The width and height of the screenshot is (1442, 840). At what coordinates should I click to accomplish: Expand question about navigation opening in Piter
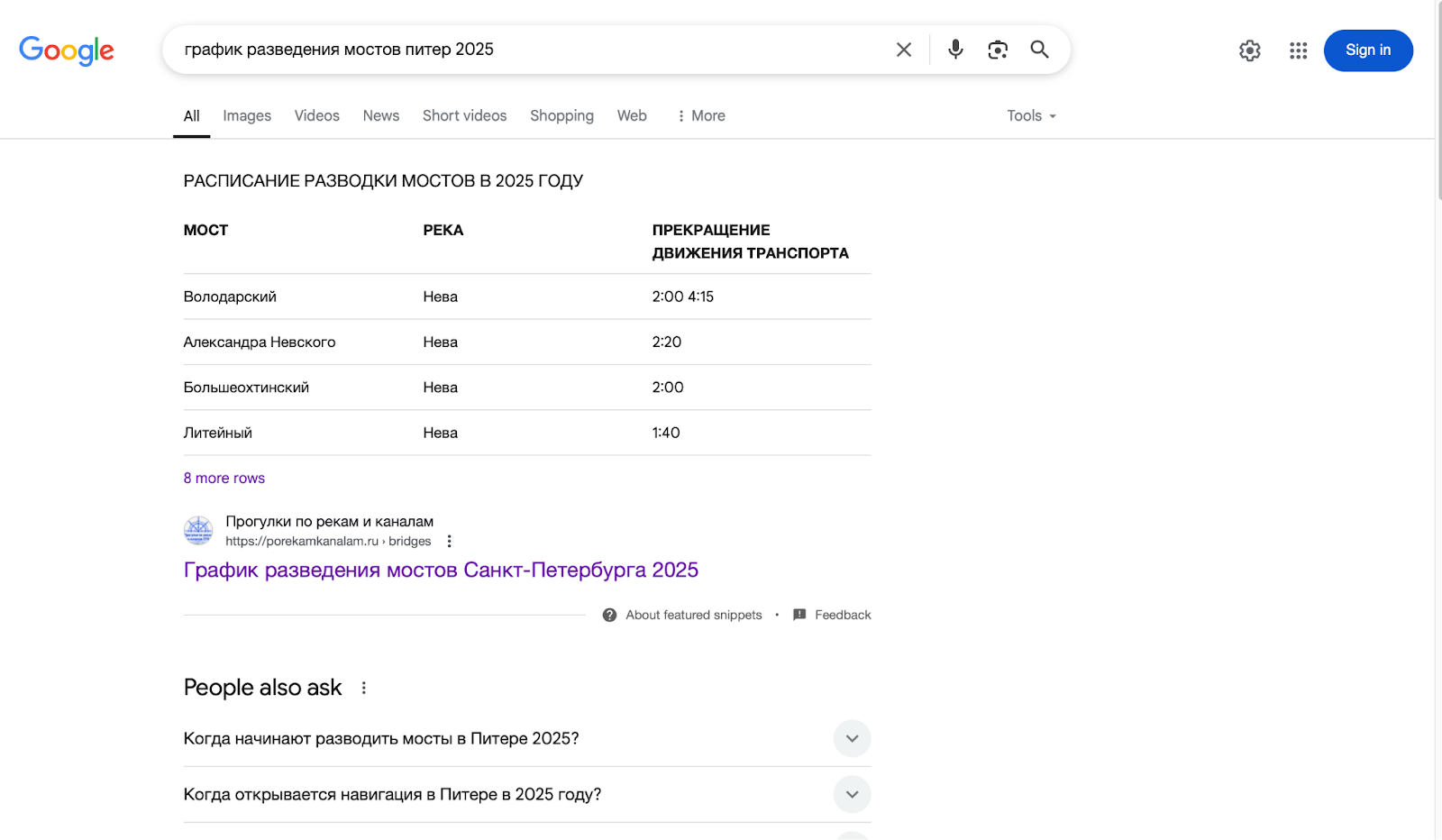click(851, 794)
